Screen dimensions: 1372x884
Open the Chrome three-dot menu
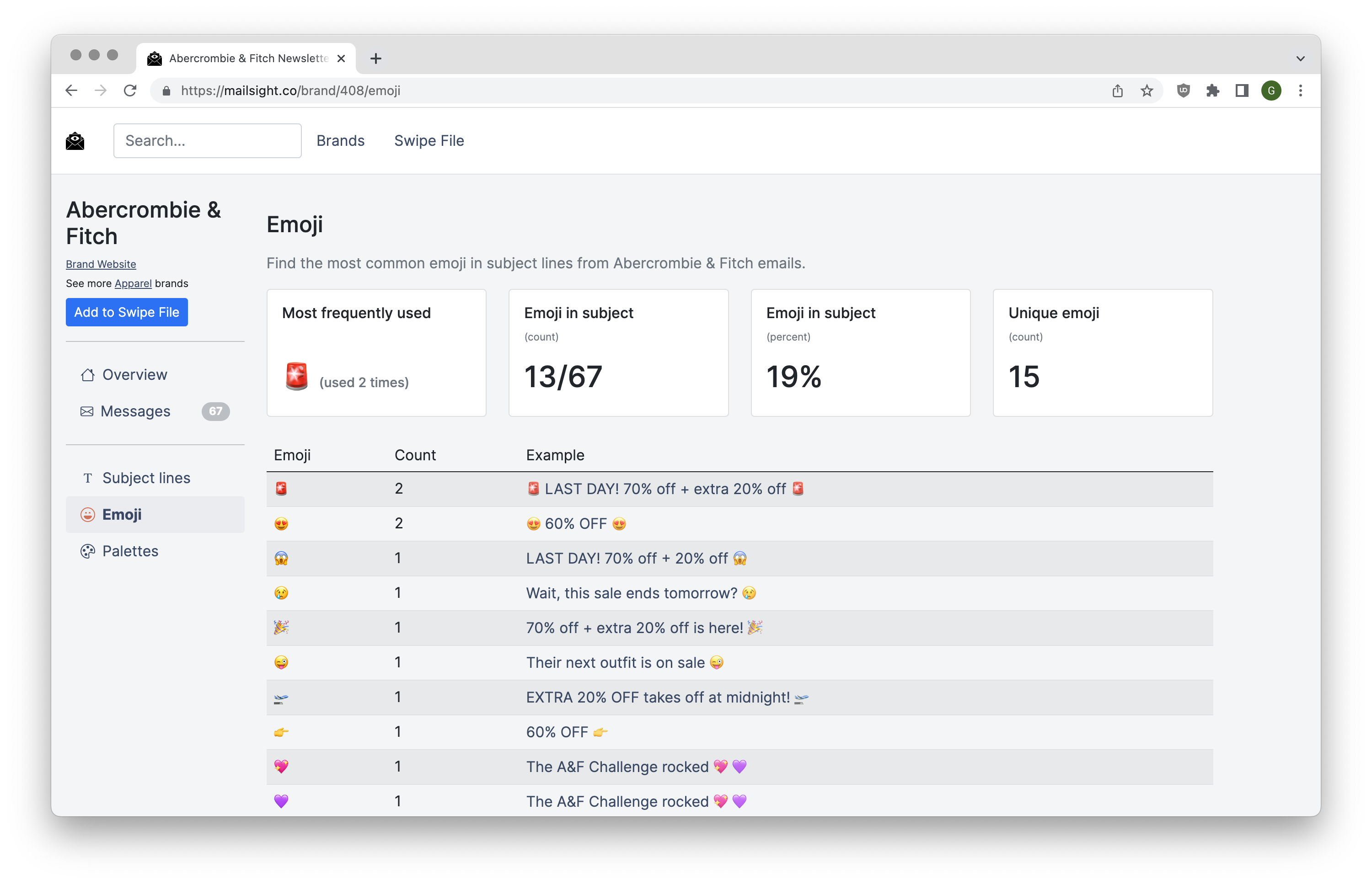pyautogui.click(x=1300, y=91)
